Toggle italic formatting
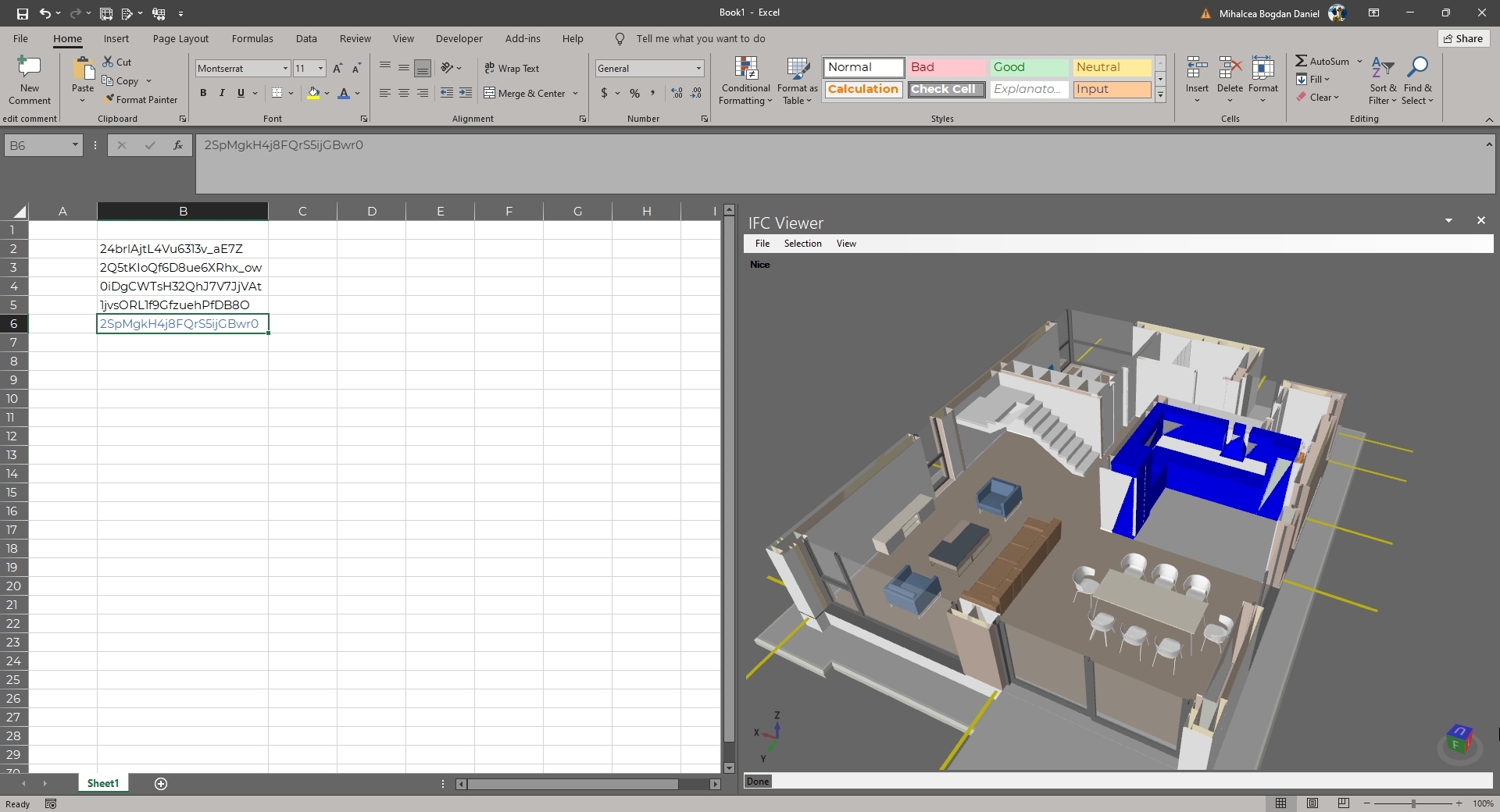 coord(222,93)
